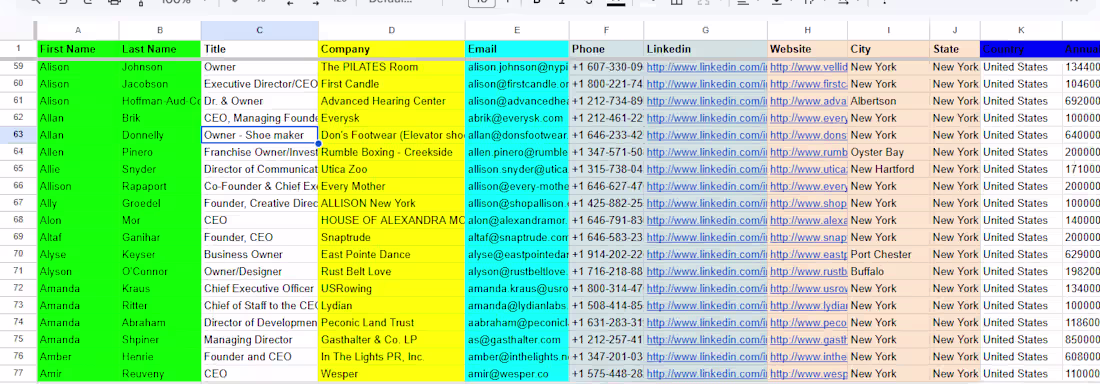Select column C header

click(260, 30)
